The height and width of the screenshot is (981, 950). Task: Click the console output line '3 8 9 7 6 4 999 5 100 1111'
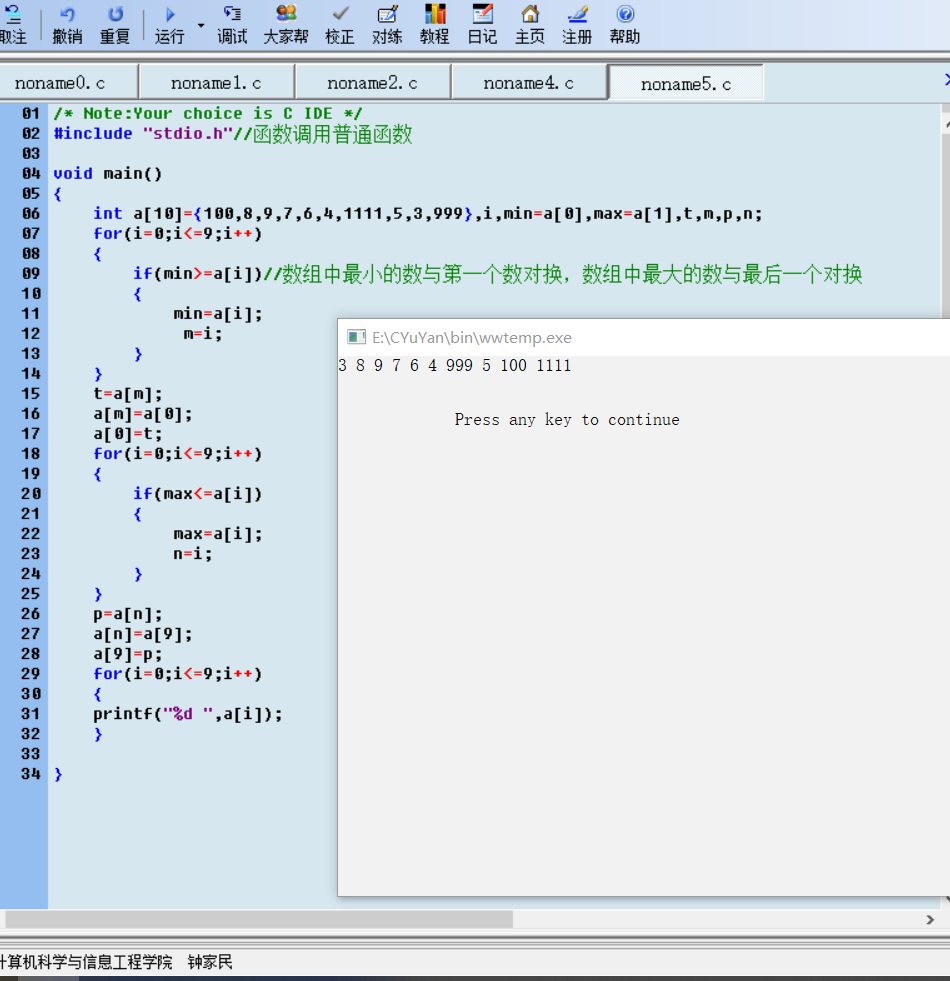[x=455, y=365]
